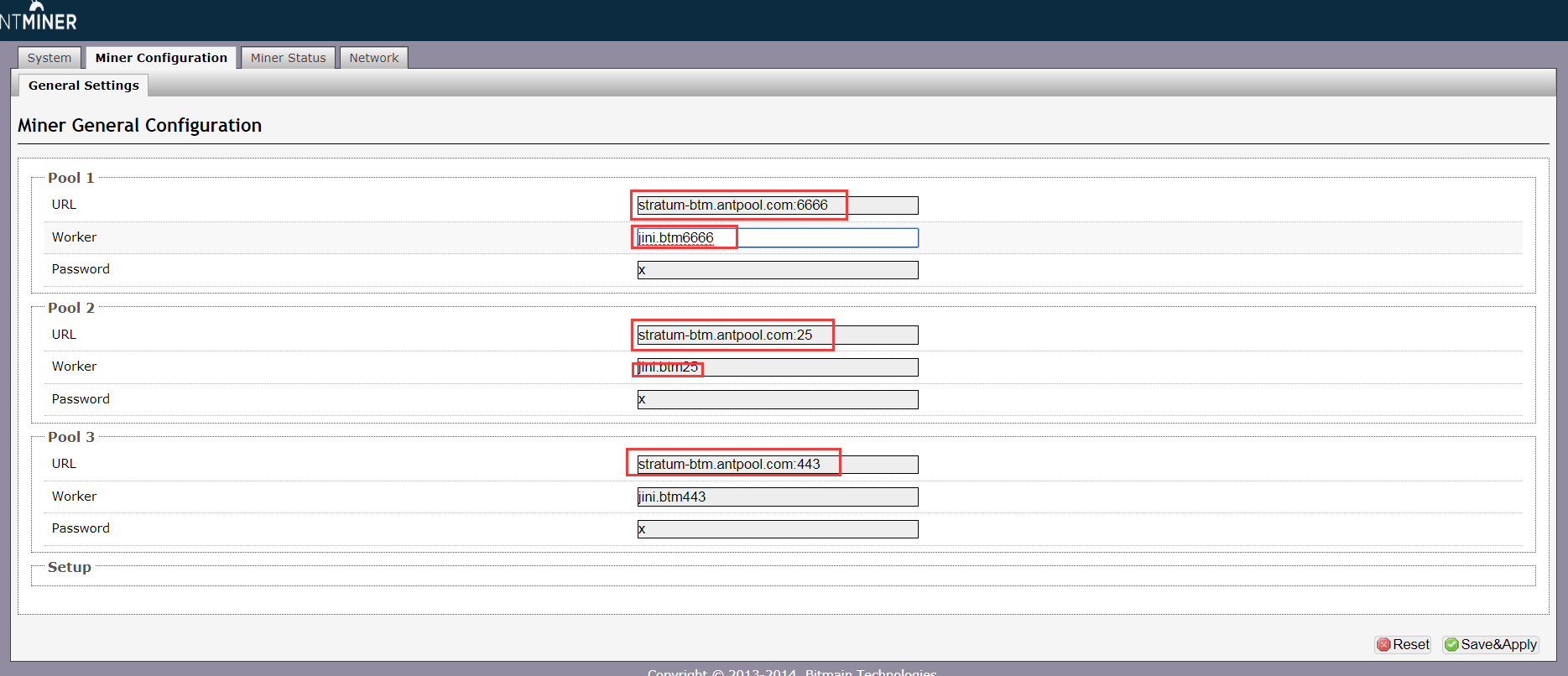1568x676 pixels.
Task: Click the AntMiner logo in header
Action: 38,17
